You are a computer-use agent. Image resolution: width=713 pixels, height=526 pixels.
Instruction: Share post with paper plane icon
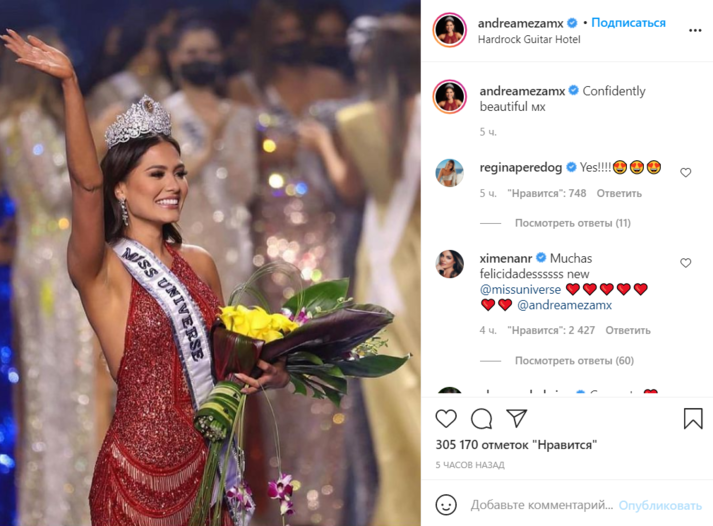coord(517,418)
